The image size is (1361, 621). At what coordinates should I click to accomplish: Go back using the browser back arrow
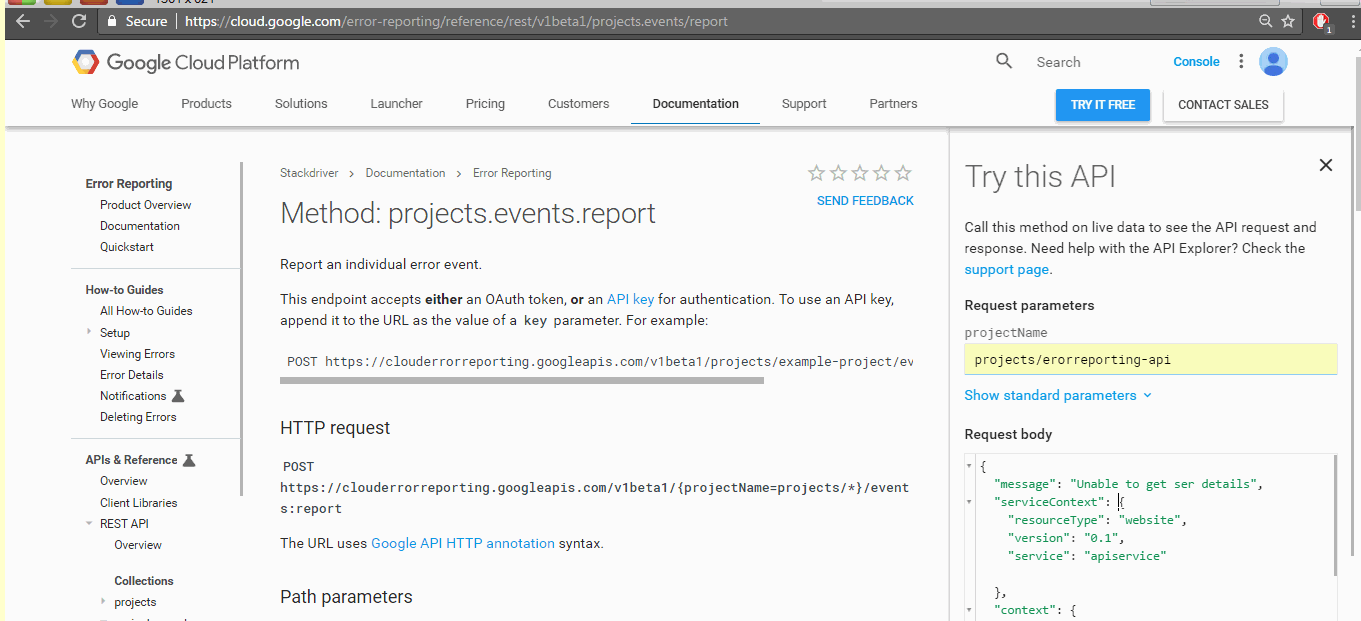22,21
